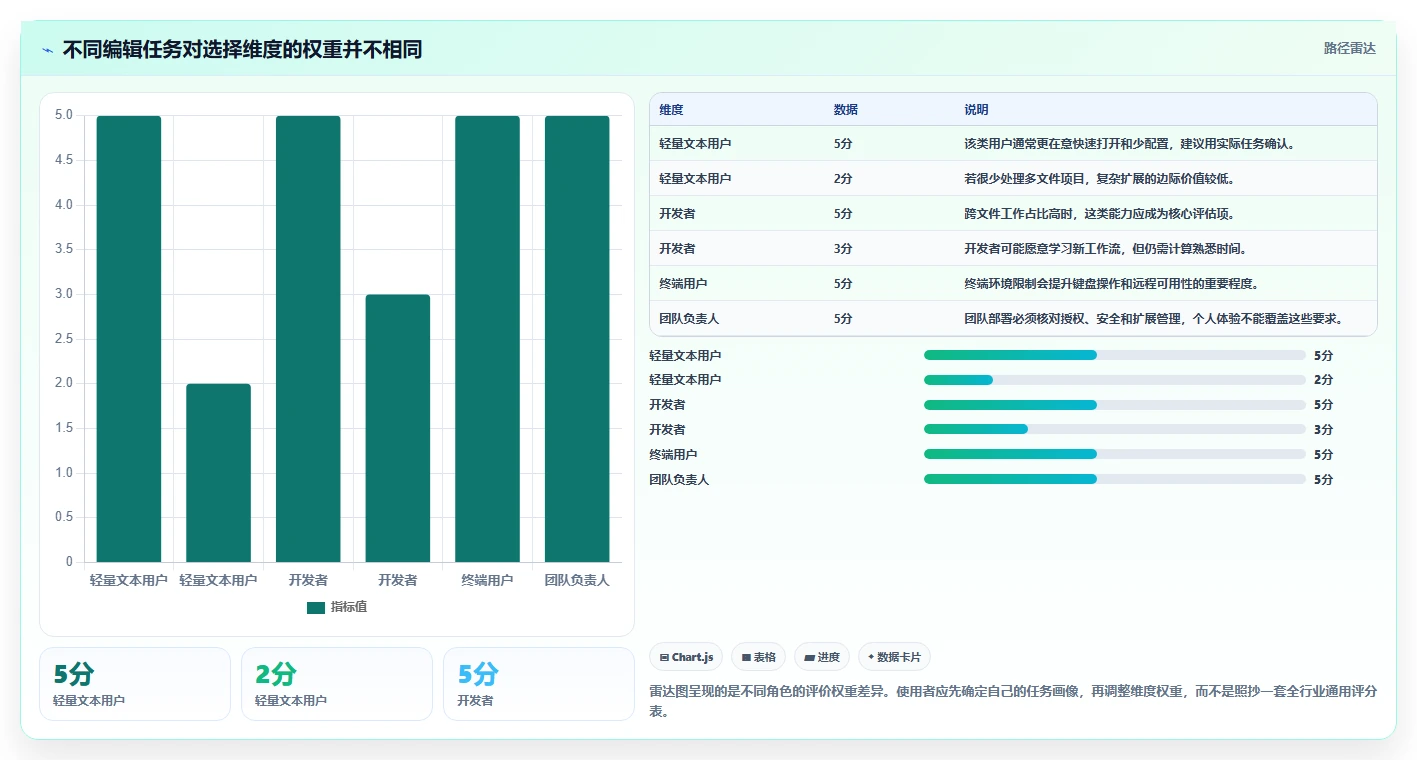Click the 3分 cell in the table
Screen dimensions: 1417x760
click(843, 249)
